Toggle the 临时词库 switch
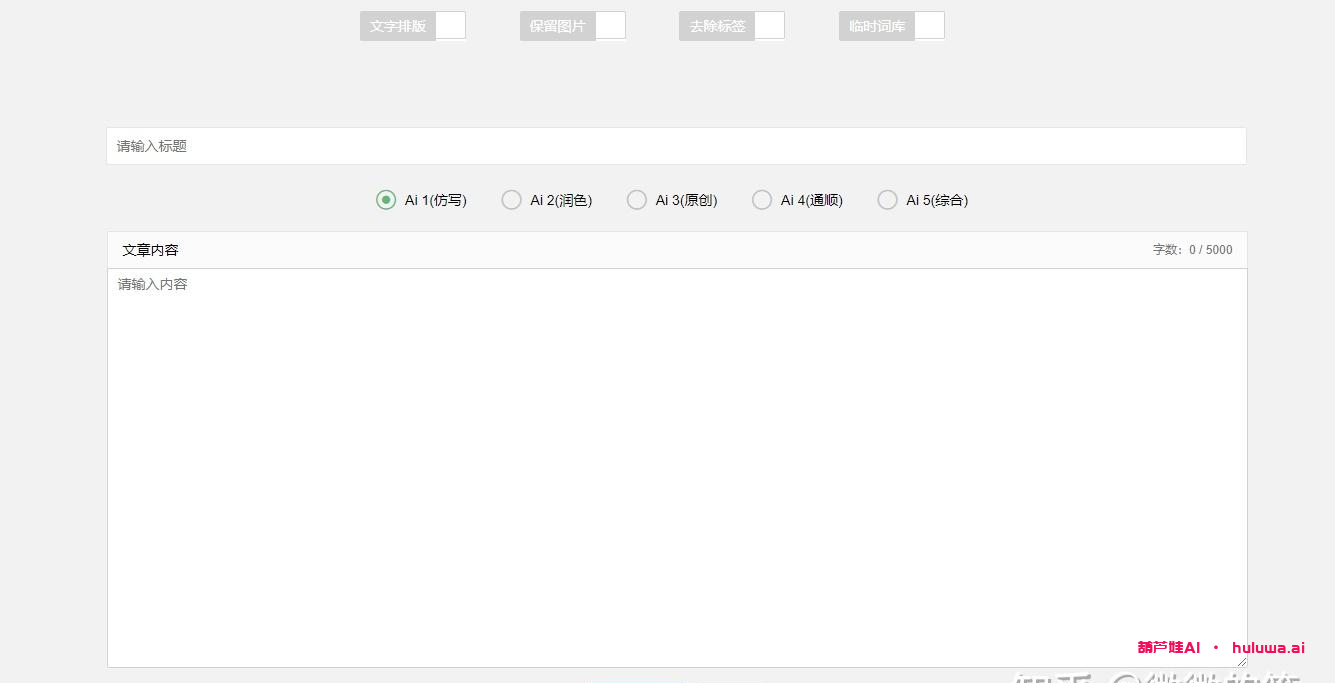The height and width of the screenshot is (683, 1335). point(929,26)
